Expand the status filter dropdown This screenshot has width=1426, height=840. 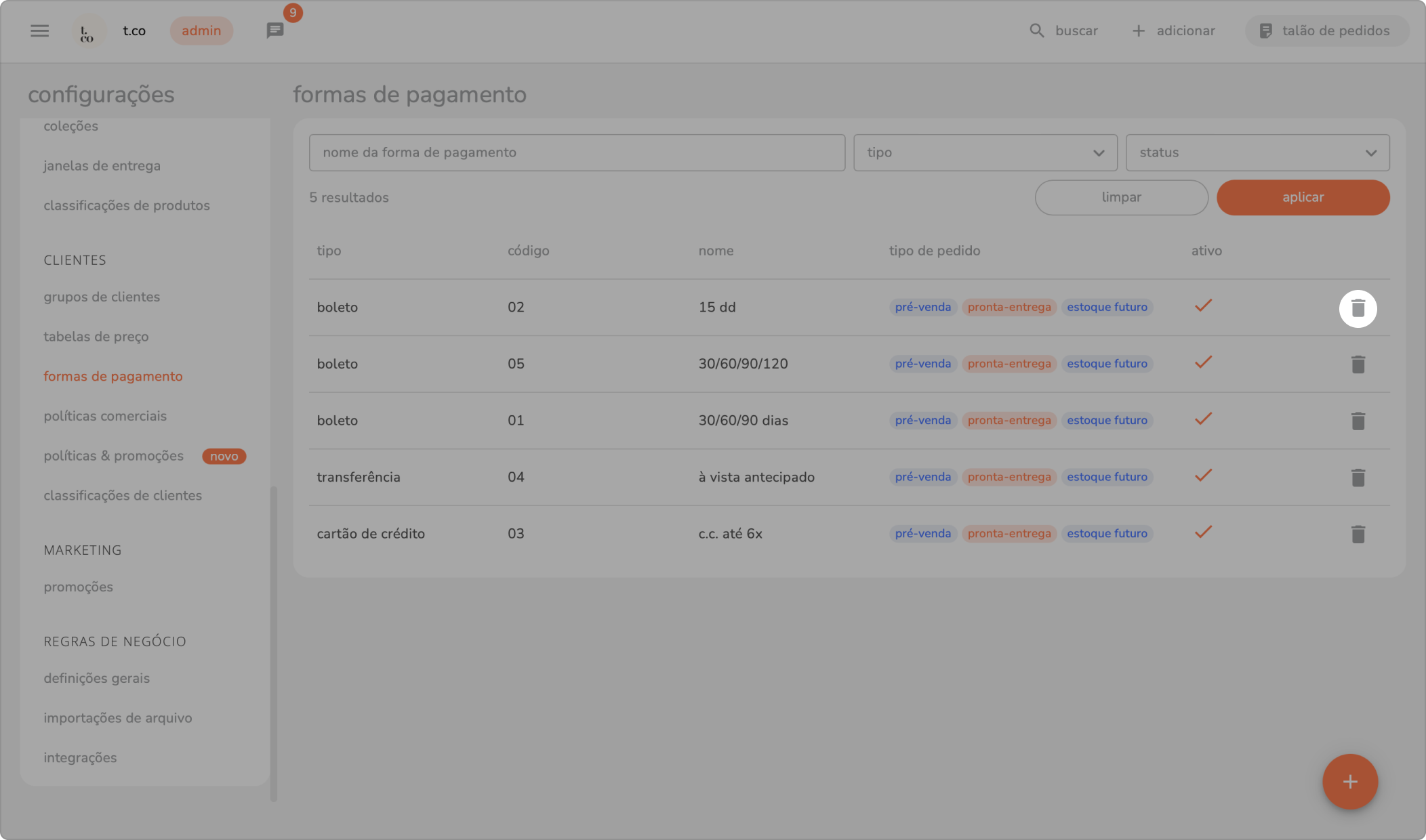click(1257, 152)
